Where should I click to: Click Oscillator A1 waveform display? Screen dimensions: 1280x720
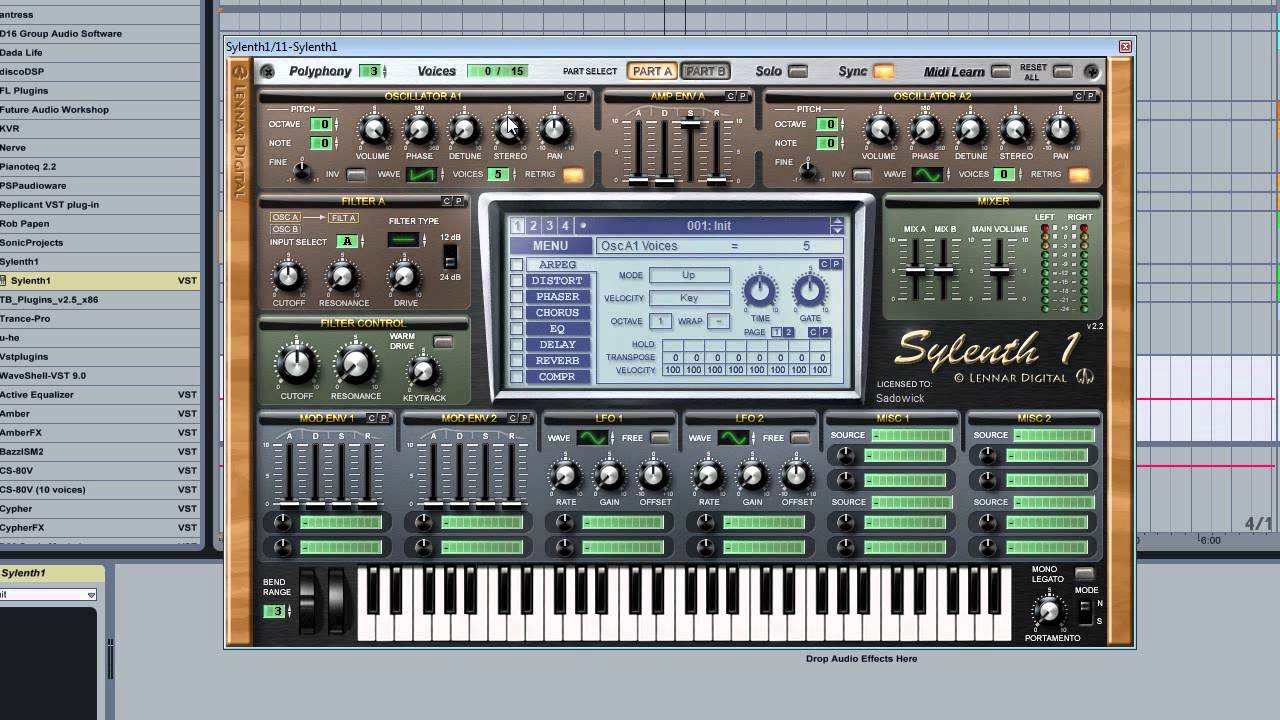click(421, 174)
